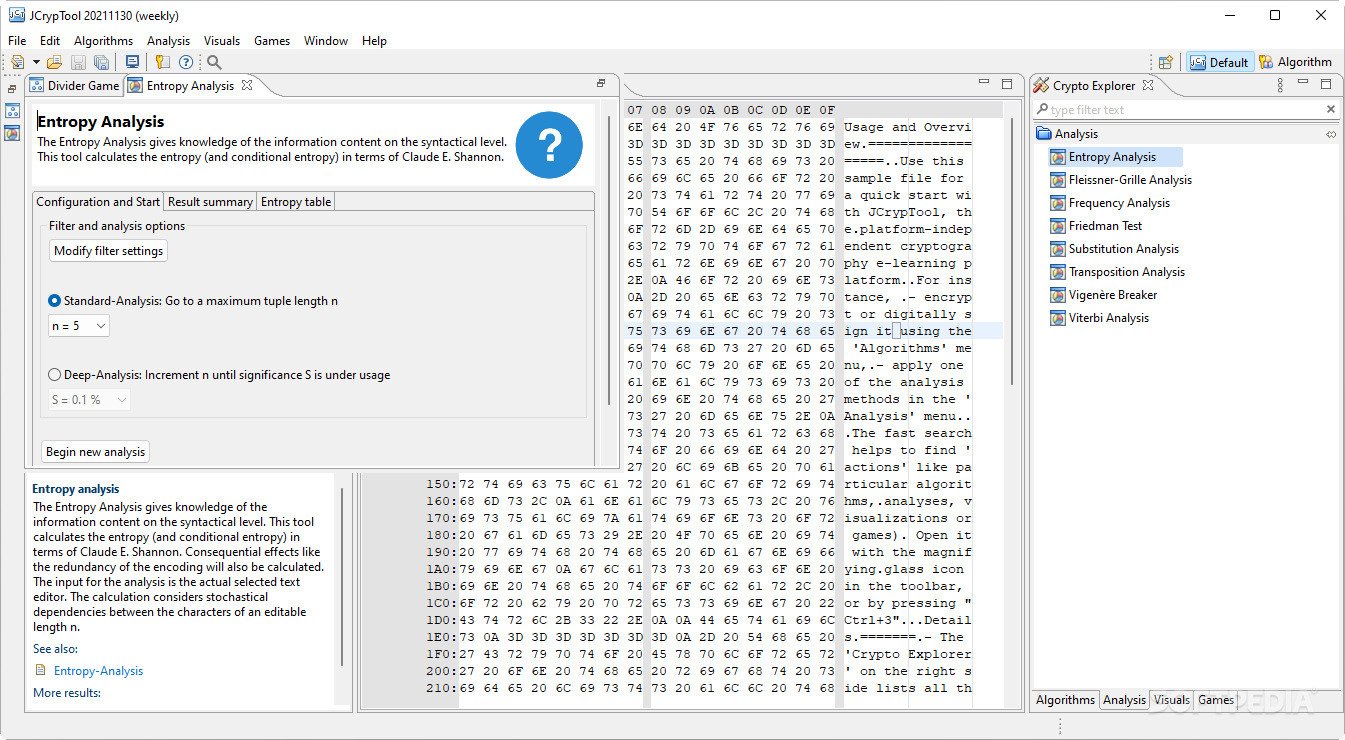
Task: Click the New file toolbar icon
Action: point(18,62)
